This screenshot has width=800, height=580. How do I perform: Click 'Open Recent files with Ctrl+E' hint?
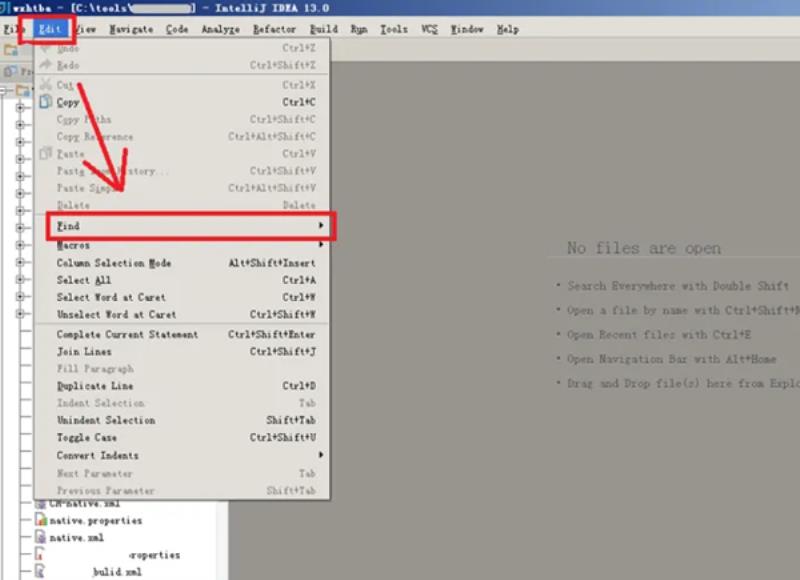(x=659, y=335)
